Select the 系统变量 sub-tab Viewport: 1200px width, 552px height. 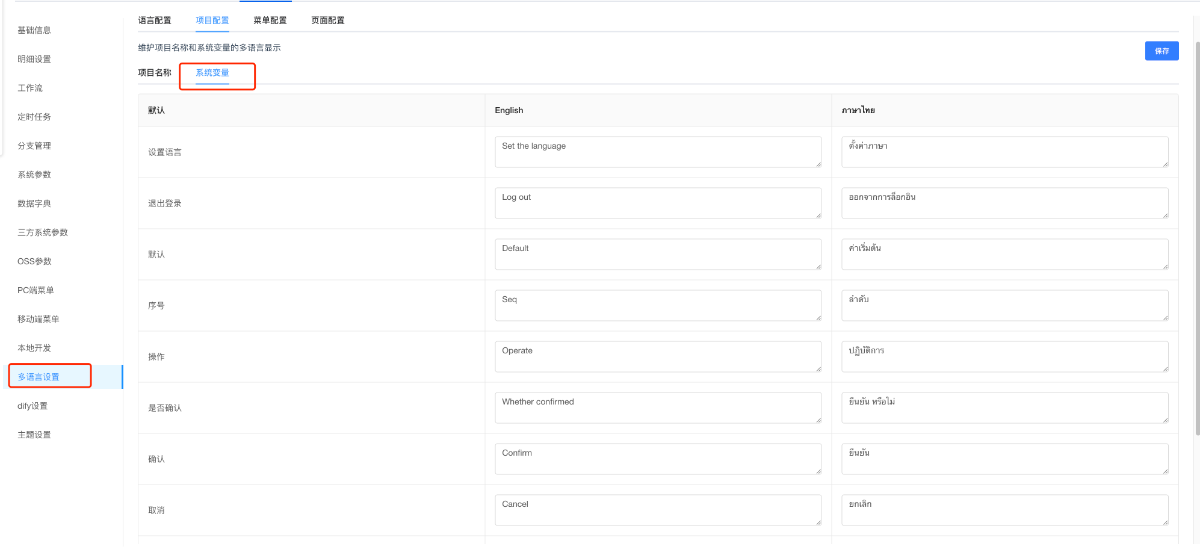(x=212, y=73)
